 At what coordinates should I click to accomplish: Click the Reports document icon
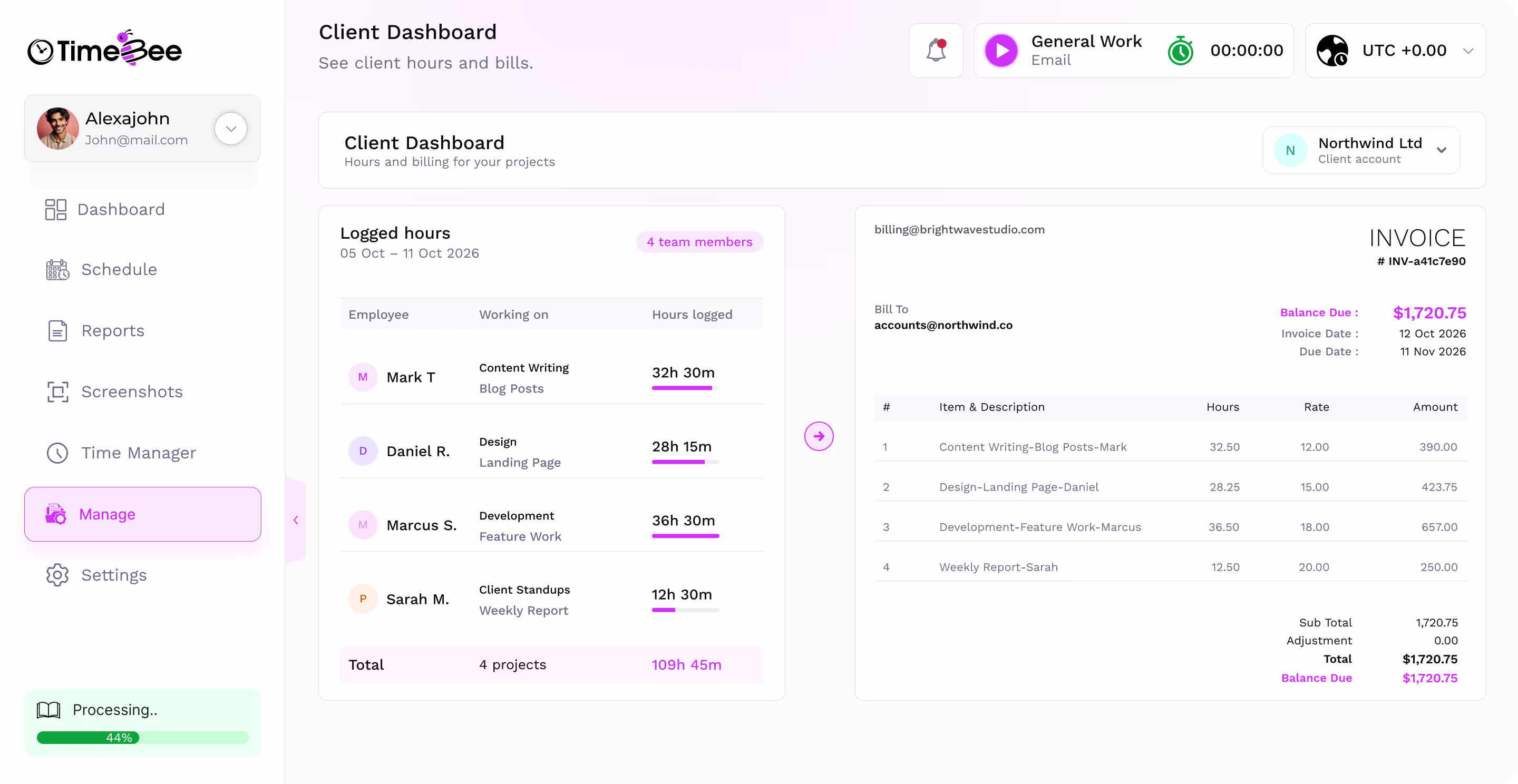(58, 331)
